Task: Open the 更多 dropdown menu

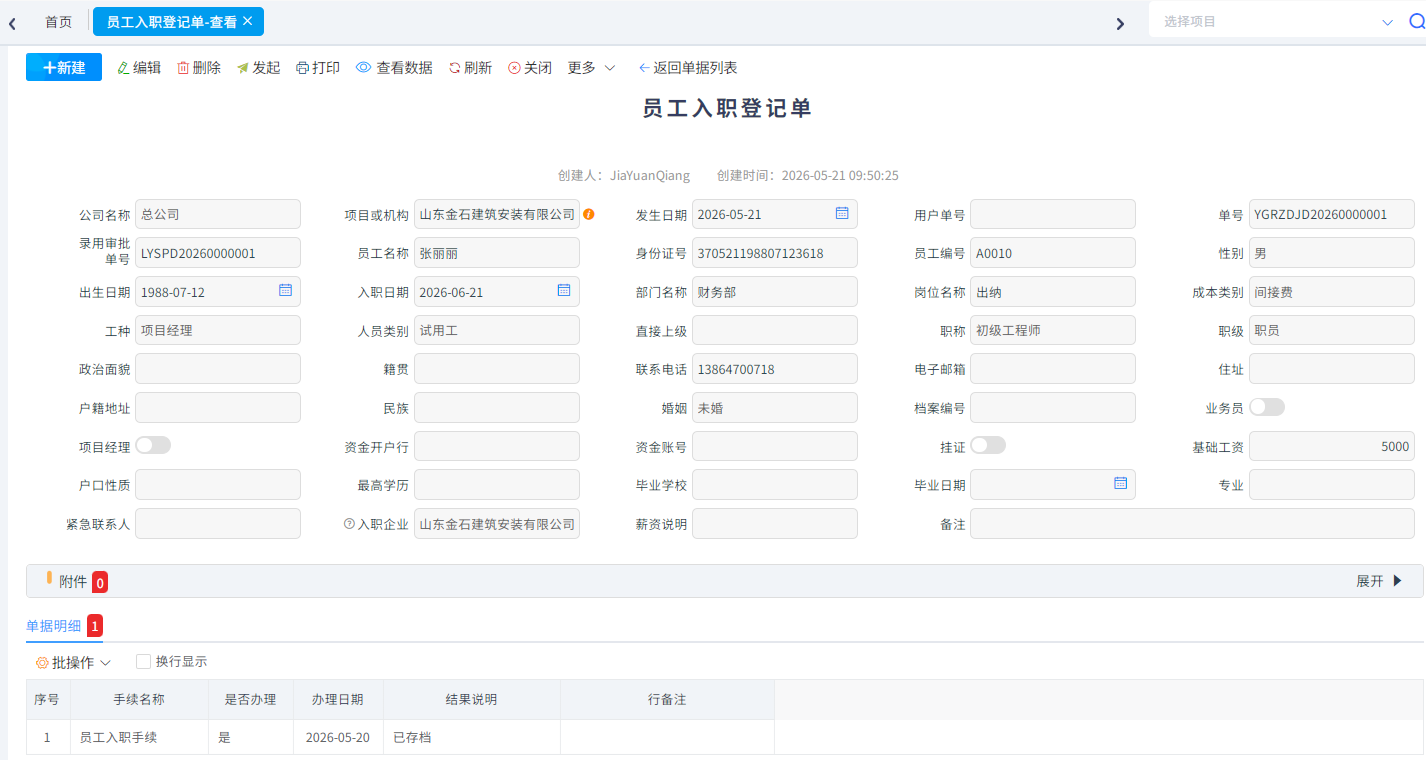Action: 592,68
